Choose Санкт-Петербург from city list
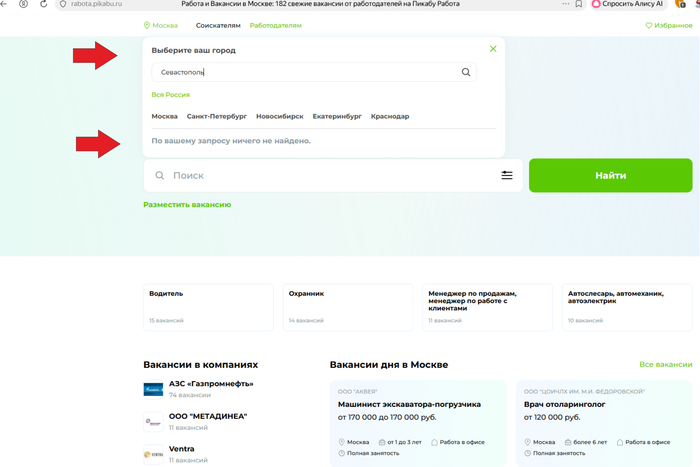Image resolution: width=700 pixels, height=467 pixels. [216, 116]
